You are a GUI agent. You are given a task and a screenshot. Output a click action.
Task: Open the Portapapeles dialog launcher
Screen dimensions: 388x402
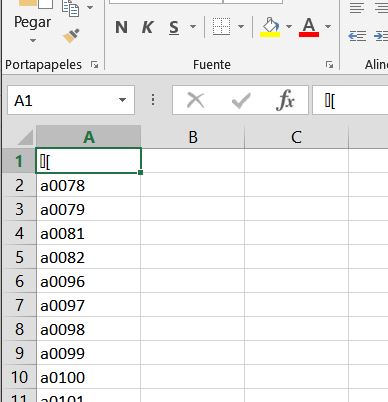pos(95,65)
